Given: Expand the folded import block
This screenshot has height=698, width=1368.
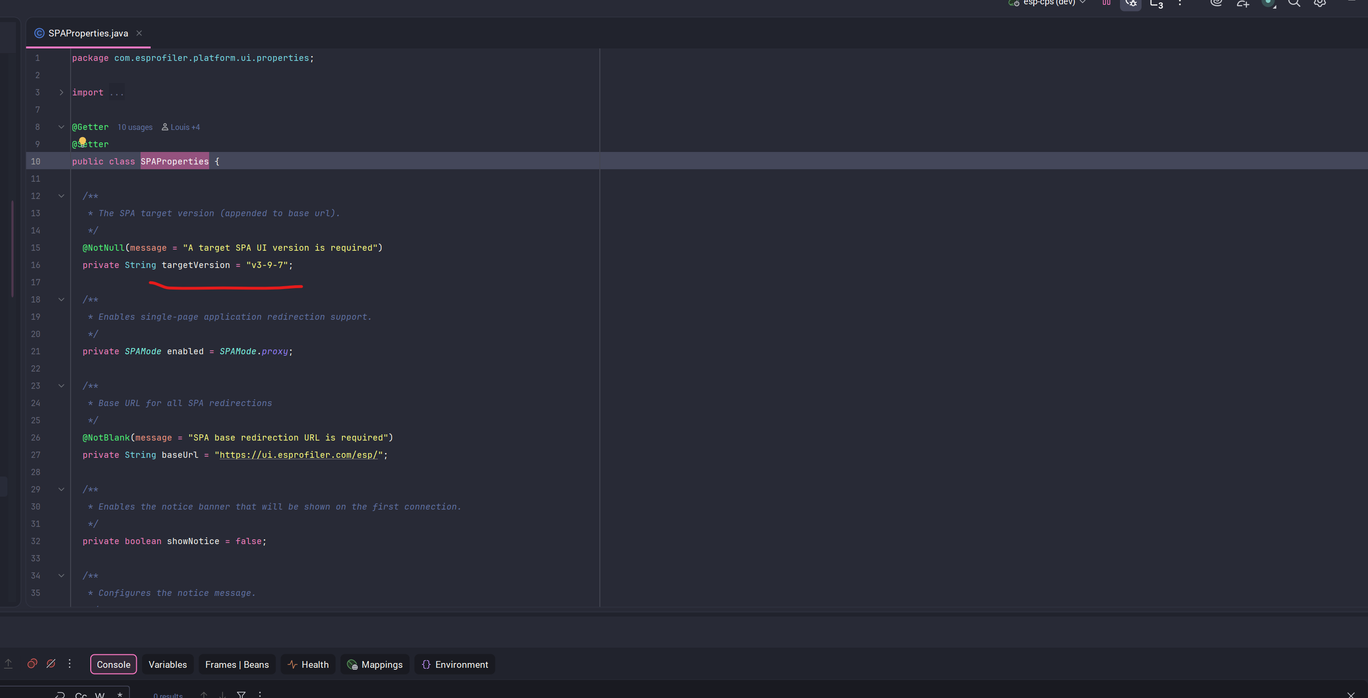Looking at the screenshot, I should tap(61, 93).
